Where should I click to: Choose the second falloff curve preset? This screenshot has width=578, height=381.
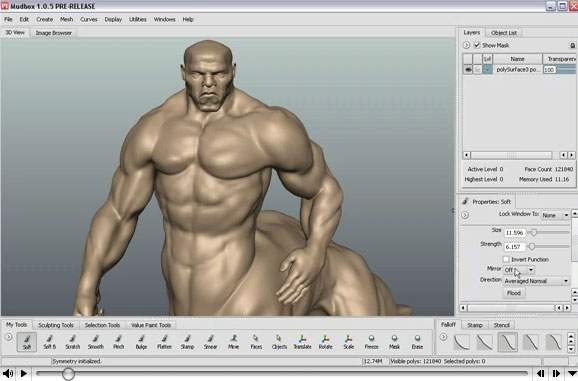484,342
